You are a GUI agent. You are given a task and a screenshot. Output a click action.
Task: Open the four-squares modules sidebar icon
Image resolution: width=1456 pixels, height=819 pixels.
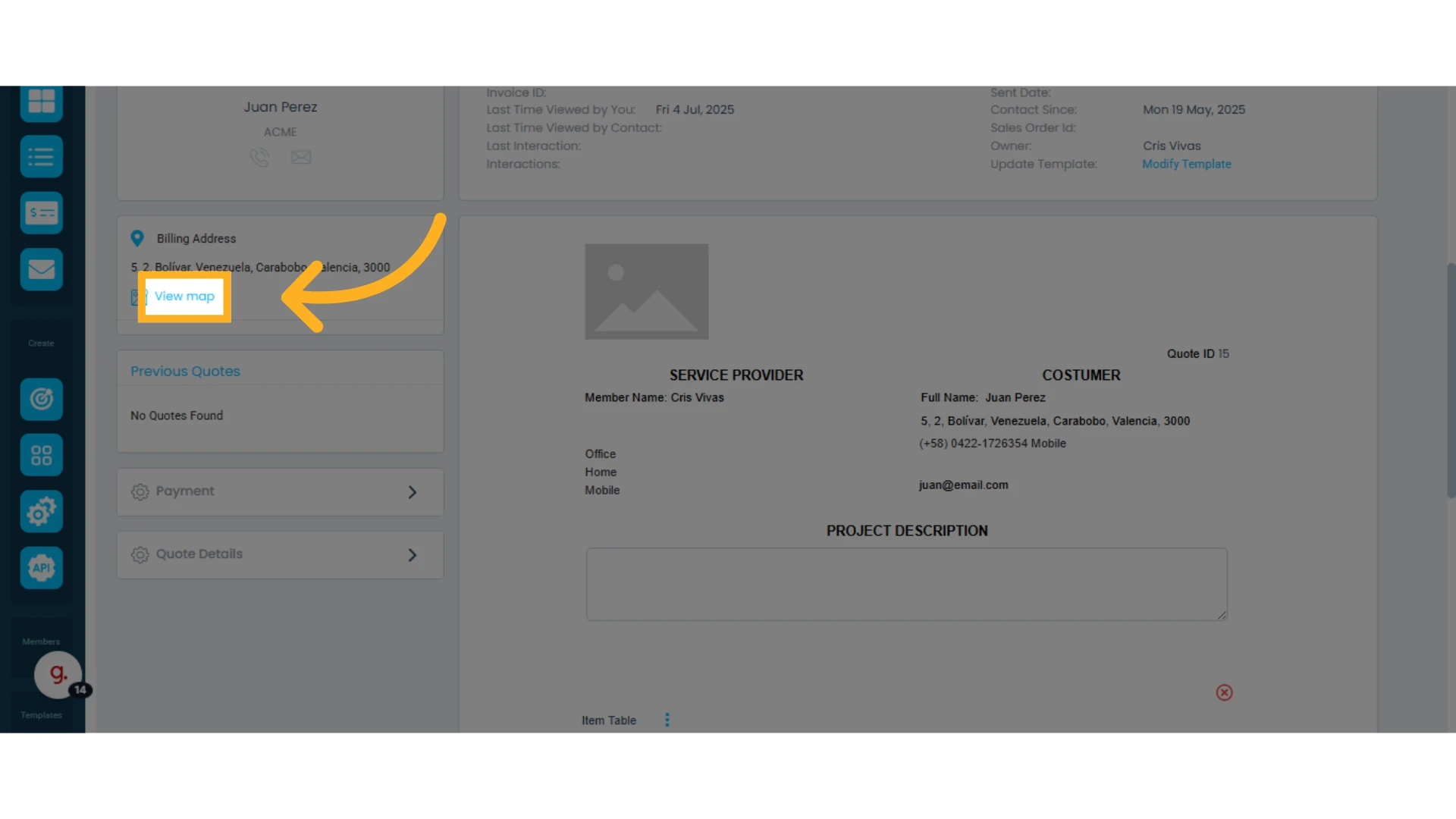point(41,455)
